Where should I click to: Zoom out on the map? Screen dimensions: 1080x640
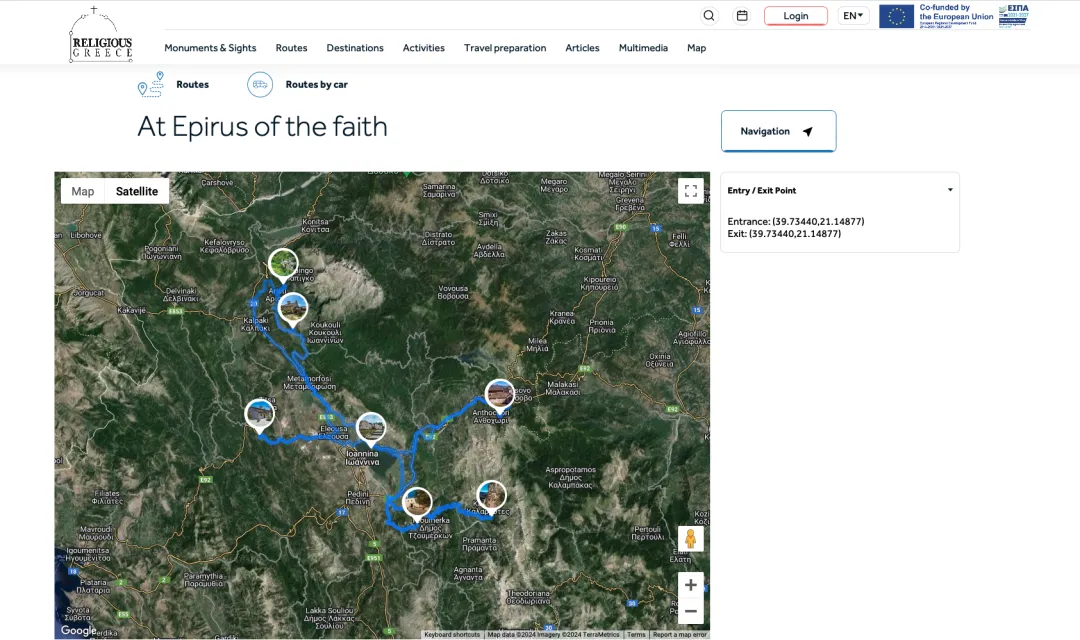point(690,611)
